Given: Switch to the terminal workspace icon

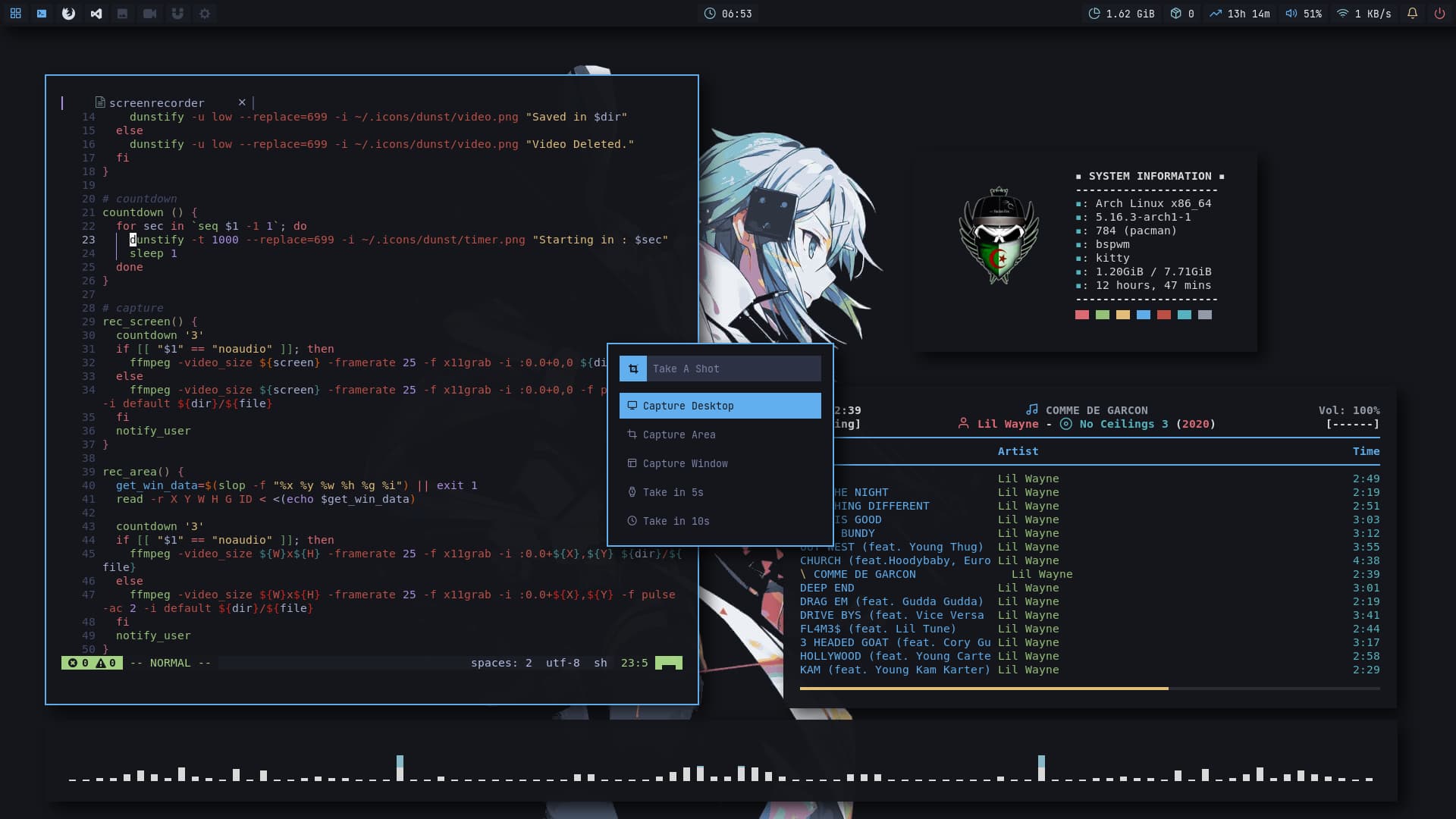Looking at the screenshot, I should [42, 14].
